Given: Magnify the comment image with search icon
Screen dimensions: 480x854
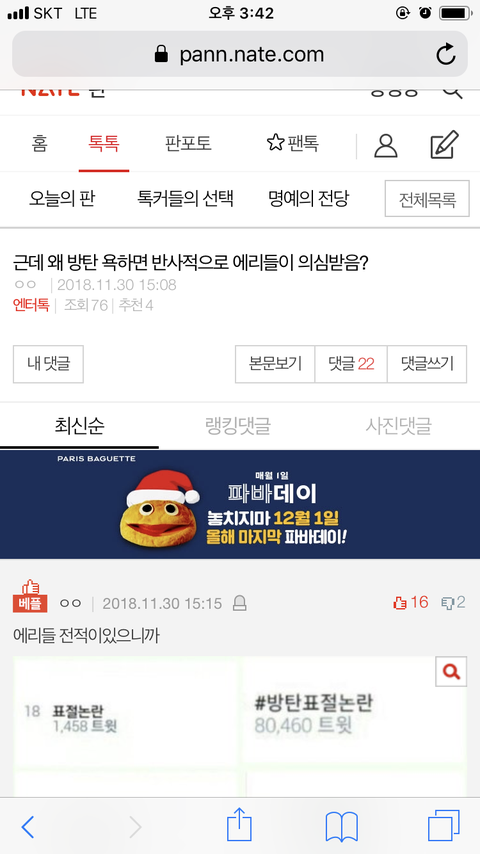Looking at the screenshot, I should point(451,672).
